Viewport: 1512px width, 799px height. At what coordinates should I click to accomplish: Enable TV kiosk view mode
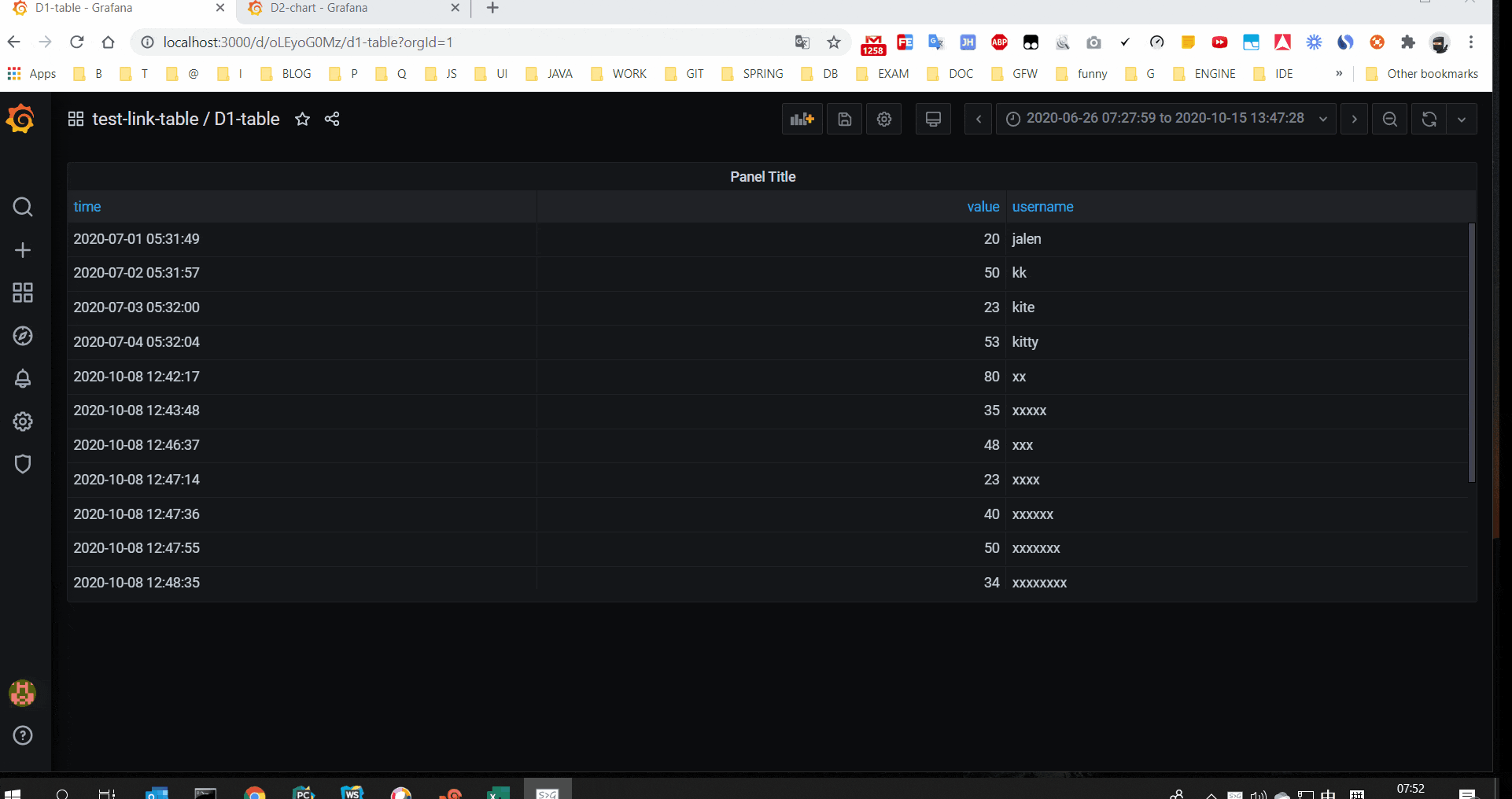click(932, 119)
